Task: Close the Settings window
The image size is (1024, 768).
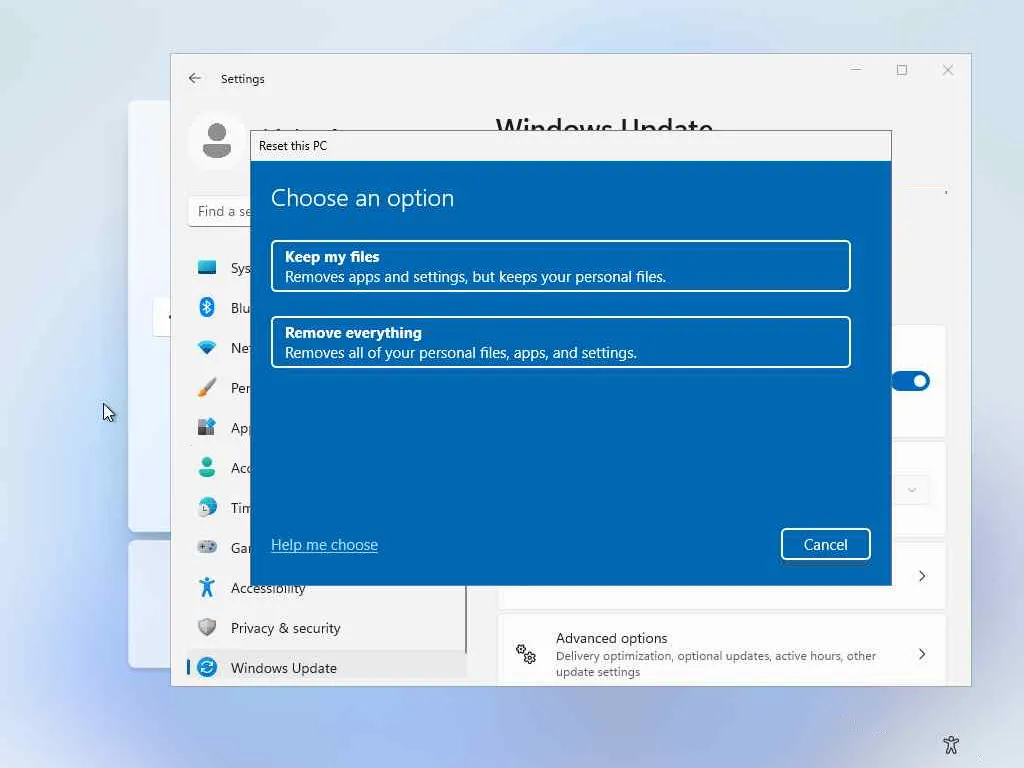Action: 948,70
